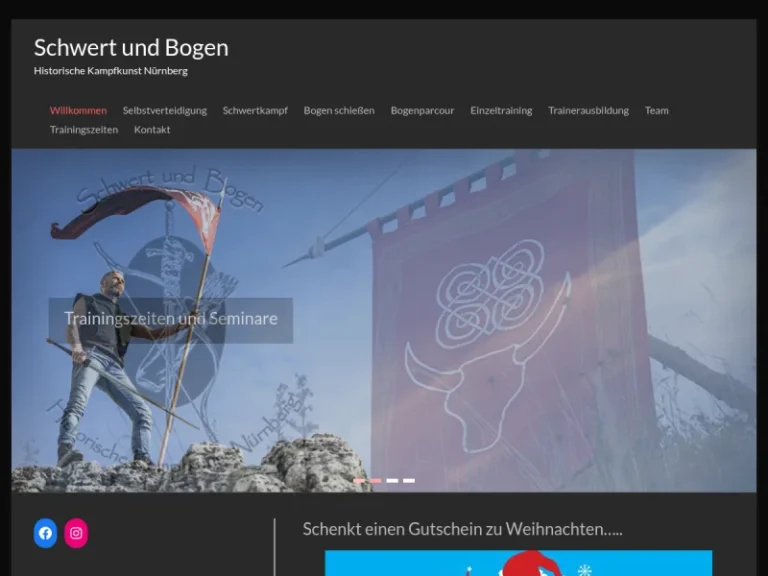Open the Facebook social icon
The height and width of the screenshot is (576, 768).
pos(45,533)
